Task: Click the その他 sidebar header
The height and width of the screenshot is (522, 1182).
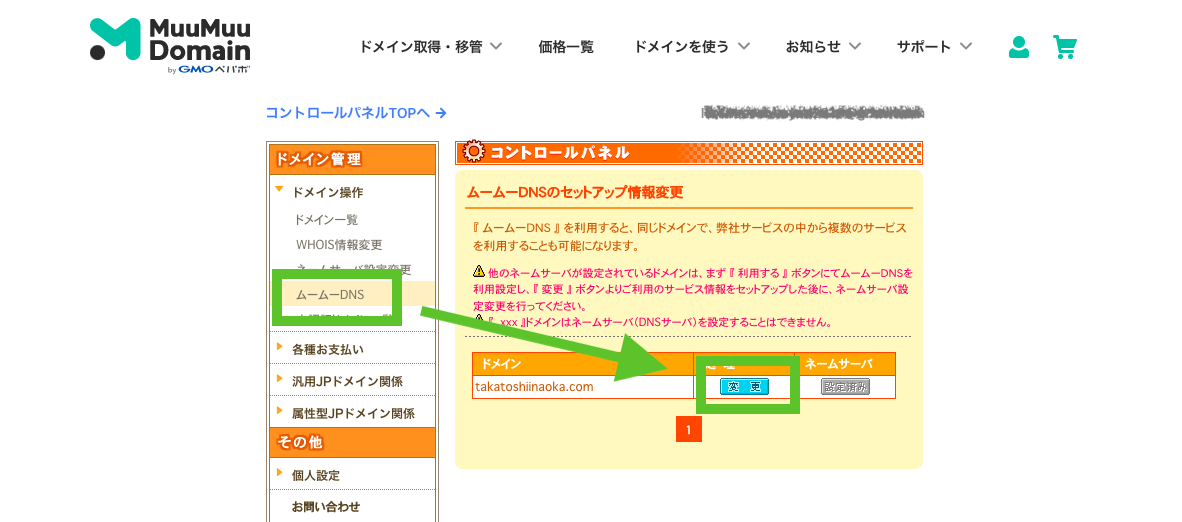Action: click(352, 442)
